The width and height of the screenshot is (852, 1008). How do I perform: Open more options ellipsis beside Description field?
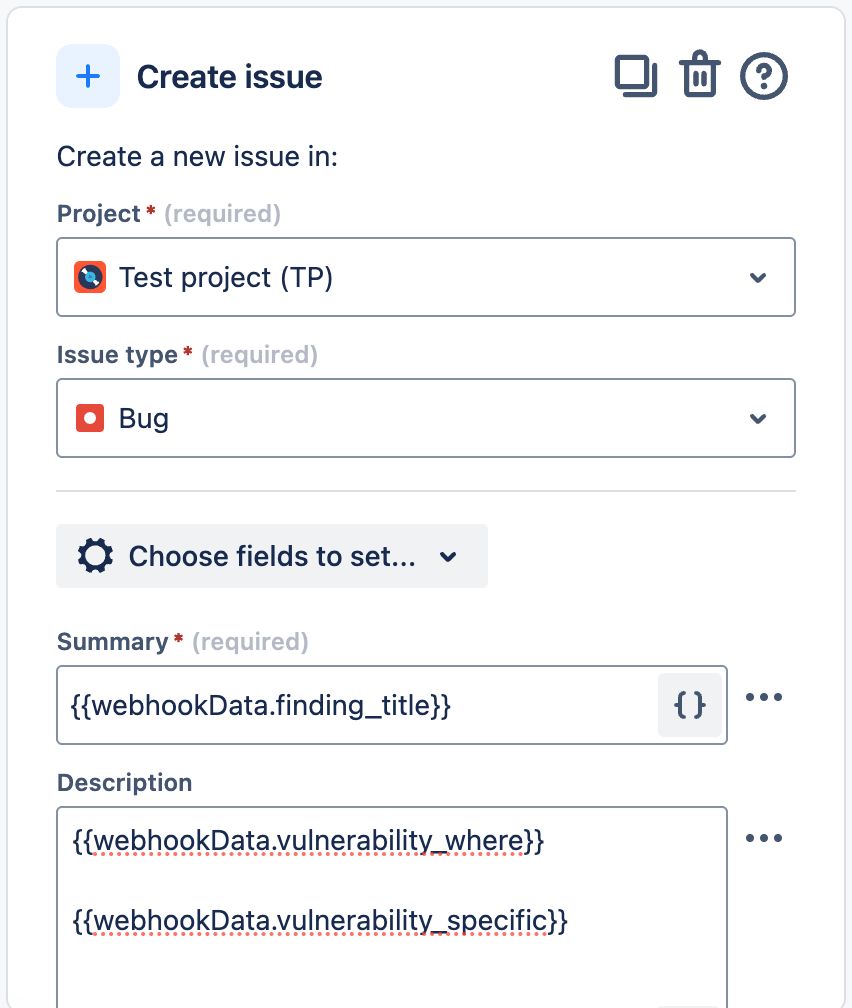(764, 838)
